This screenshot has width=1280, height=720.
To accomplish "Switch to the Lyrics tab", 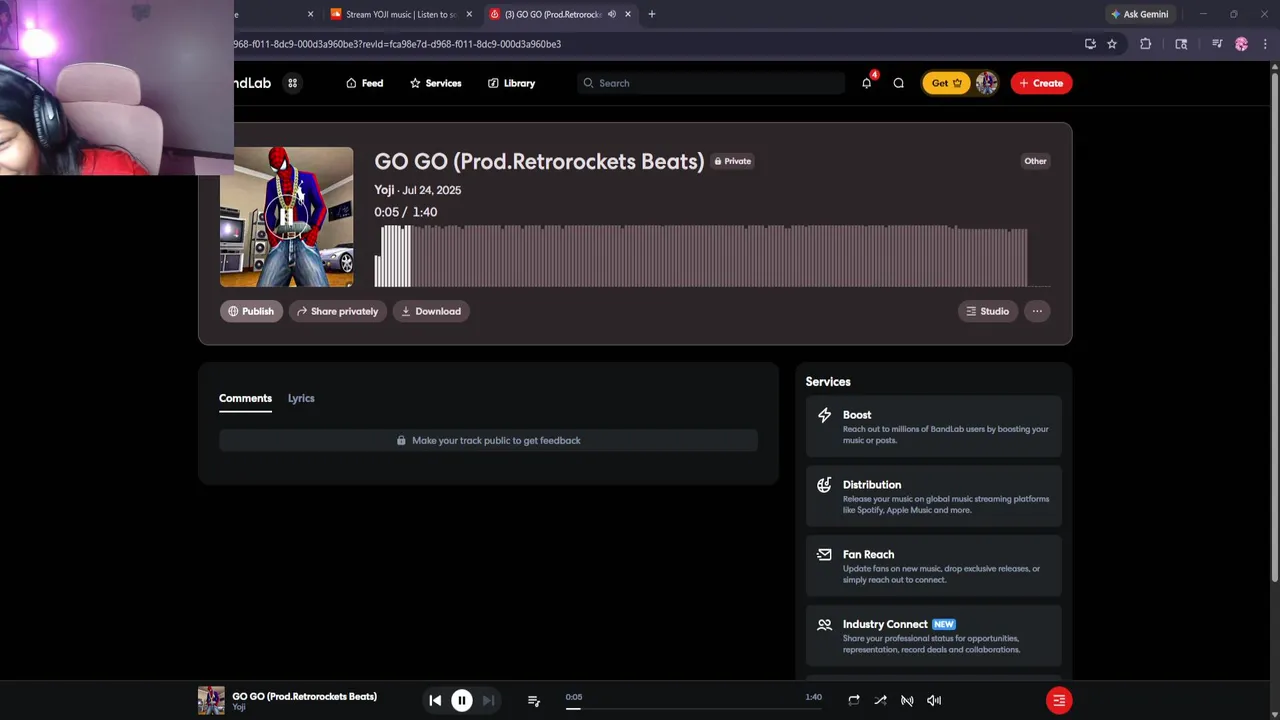I will coord(301,398).
